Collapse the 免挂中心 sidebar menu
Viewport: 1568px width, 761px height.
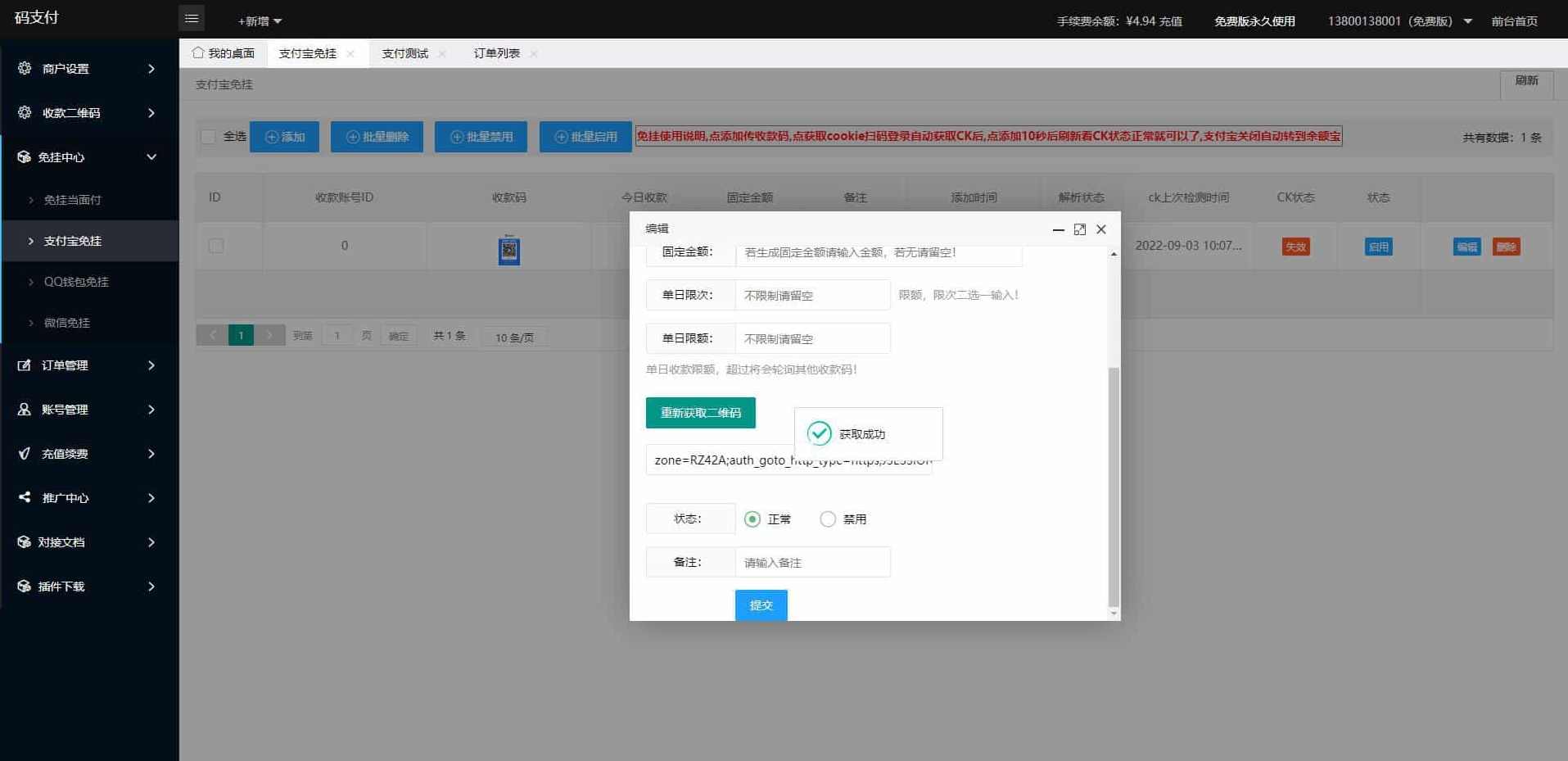82,156
